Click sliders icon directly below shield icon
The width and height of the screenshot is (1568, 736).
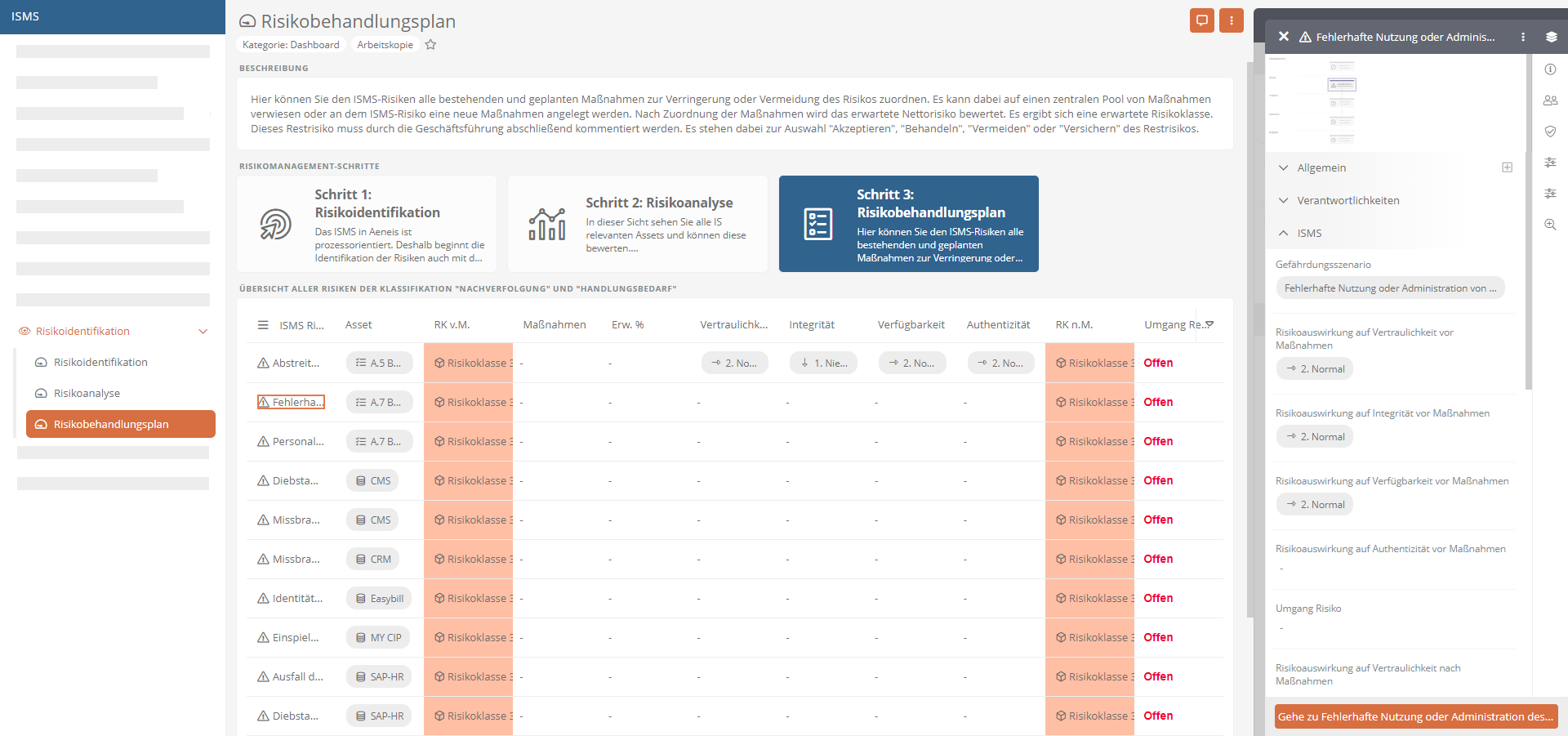(x=1550, y=163)
